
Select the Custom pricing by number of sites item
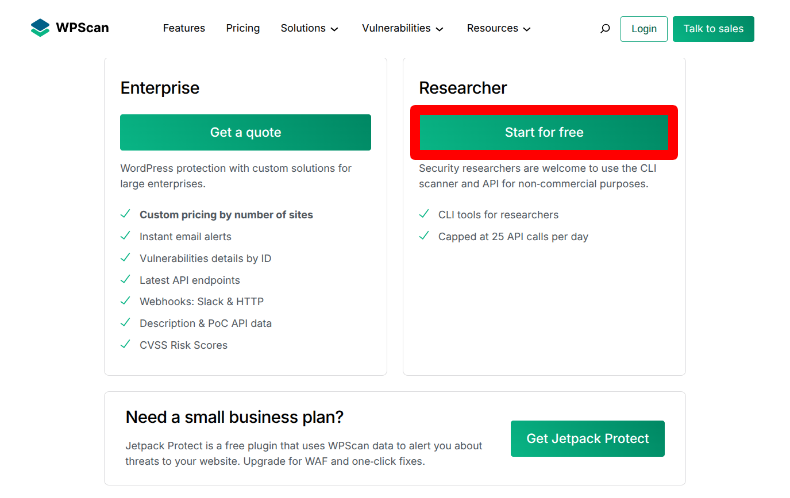coord(226,215)
